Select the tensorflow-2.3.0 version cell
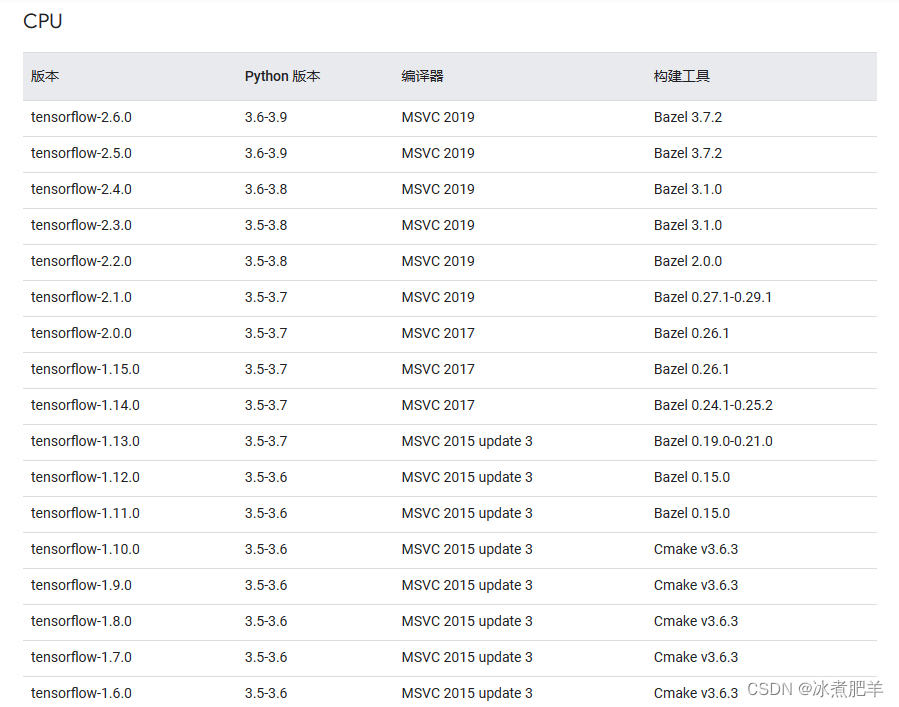The image size is (899, 707). coord(81,225)
